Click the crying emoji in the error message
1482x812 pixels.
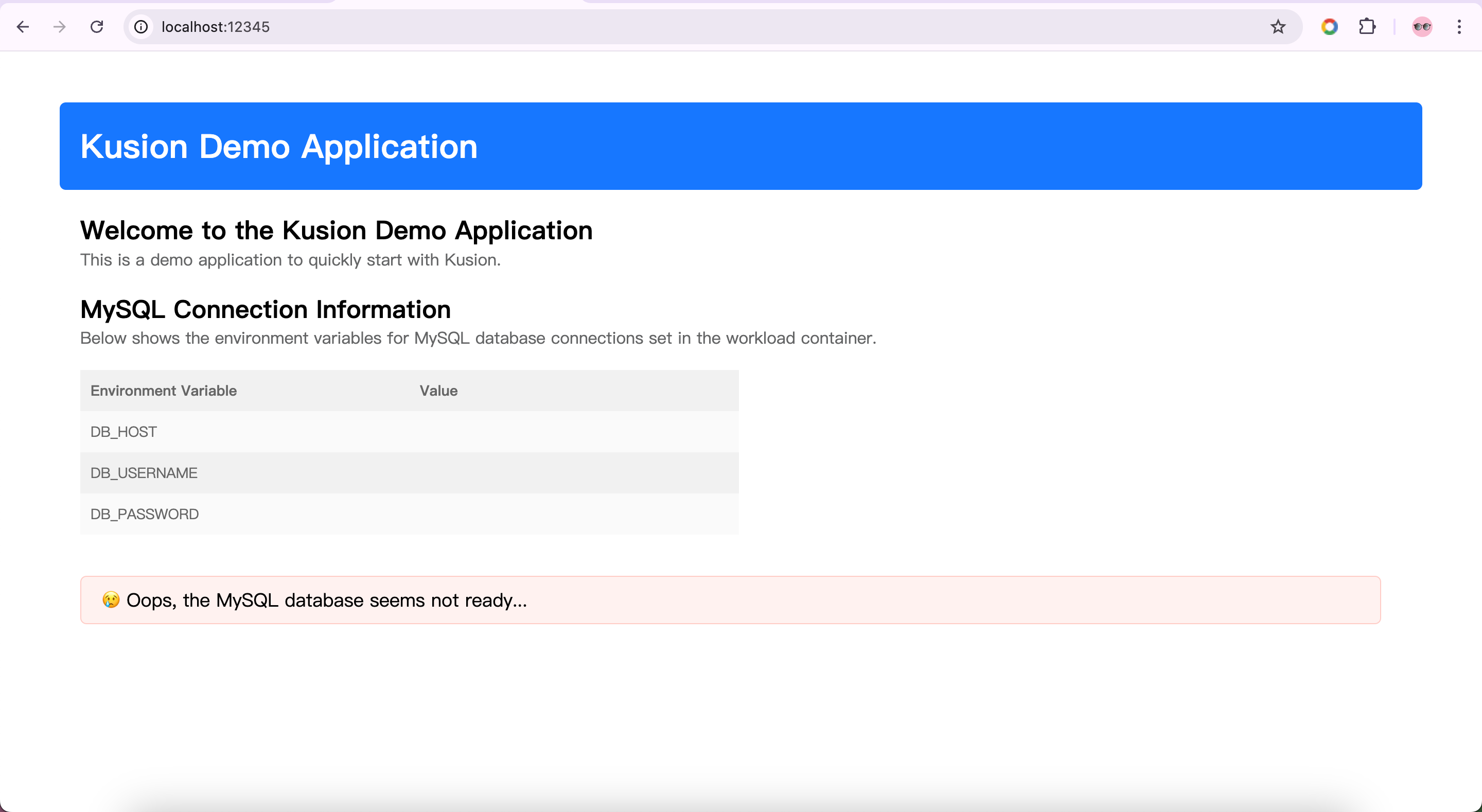click(x=111, y=600)
